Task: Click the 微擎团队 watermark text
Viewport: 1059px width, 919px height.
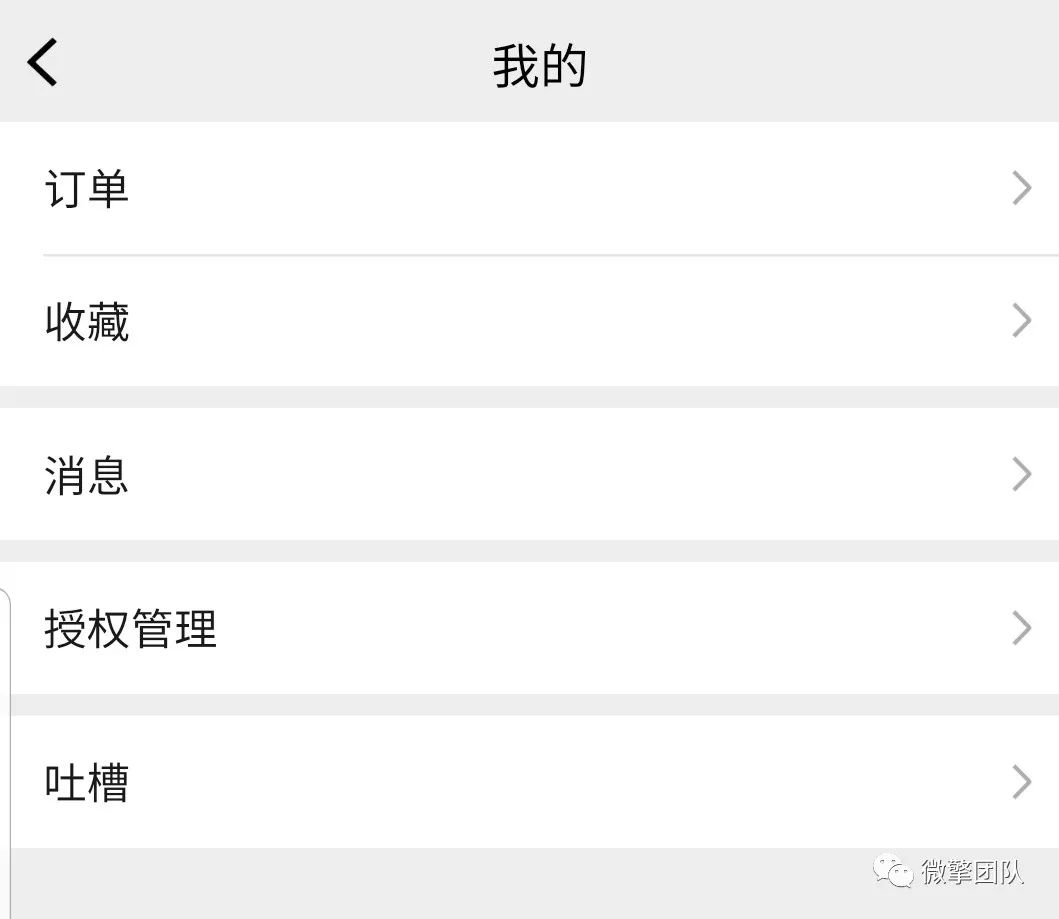Action: click(973, 872)
